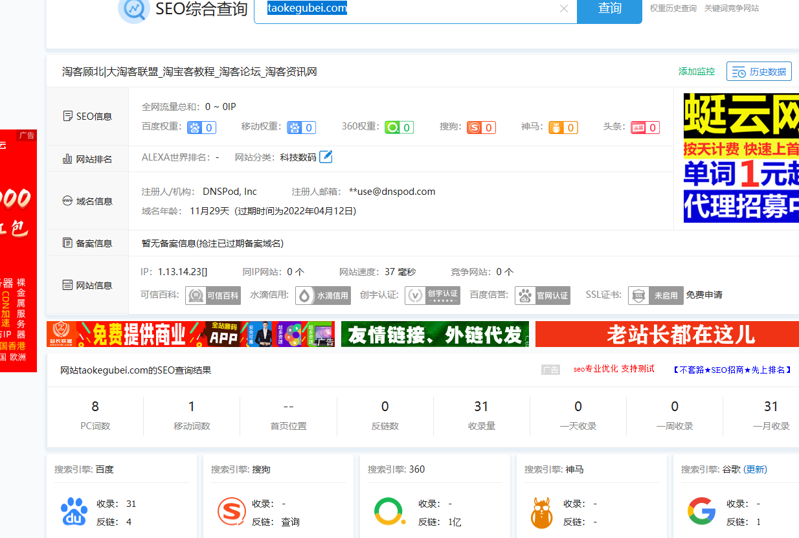The width and height of the screenshot is (799, 538).
Task: Click the 可信百科 certification badge
Action: pos(213,295)
